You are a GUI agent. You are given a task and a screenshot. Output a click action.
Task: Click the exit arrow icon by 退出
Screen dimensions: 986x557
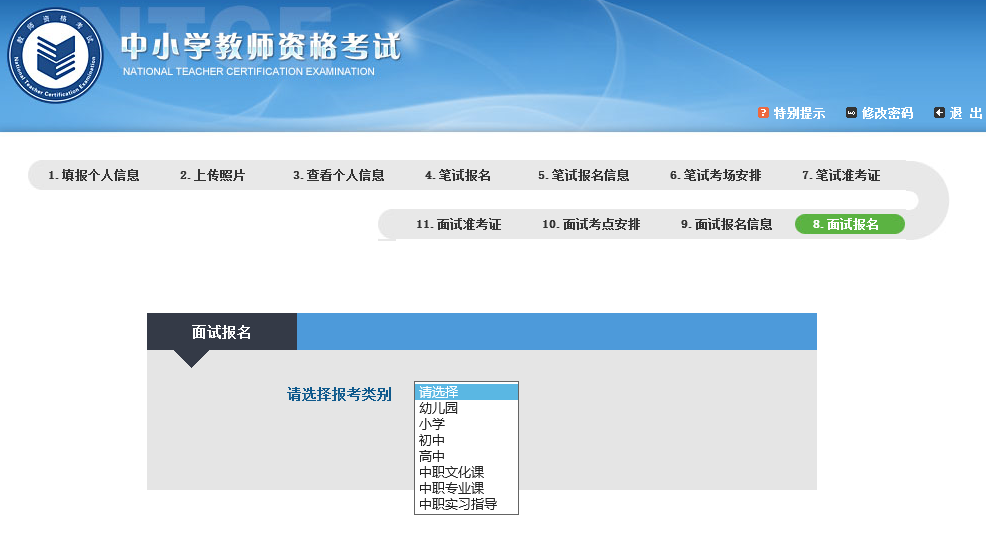tap(939, 113)
